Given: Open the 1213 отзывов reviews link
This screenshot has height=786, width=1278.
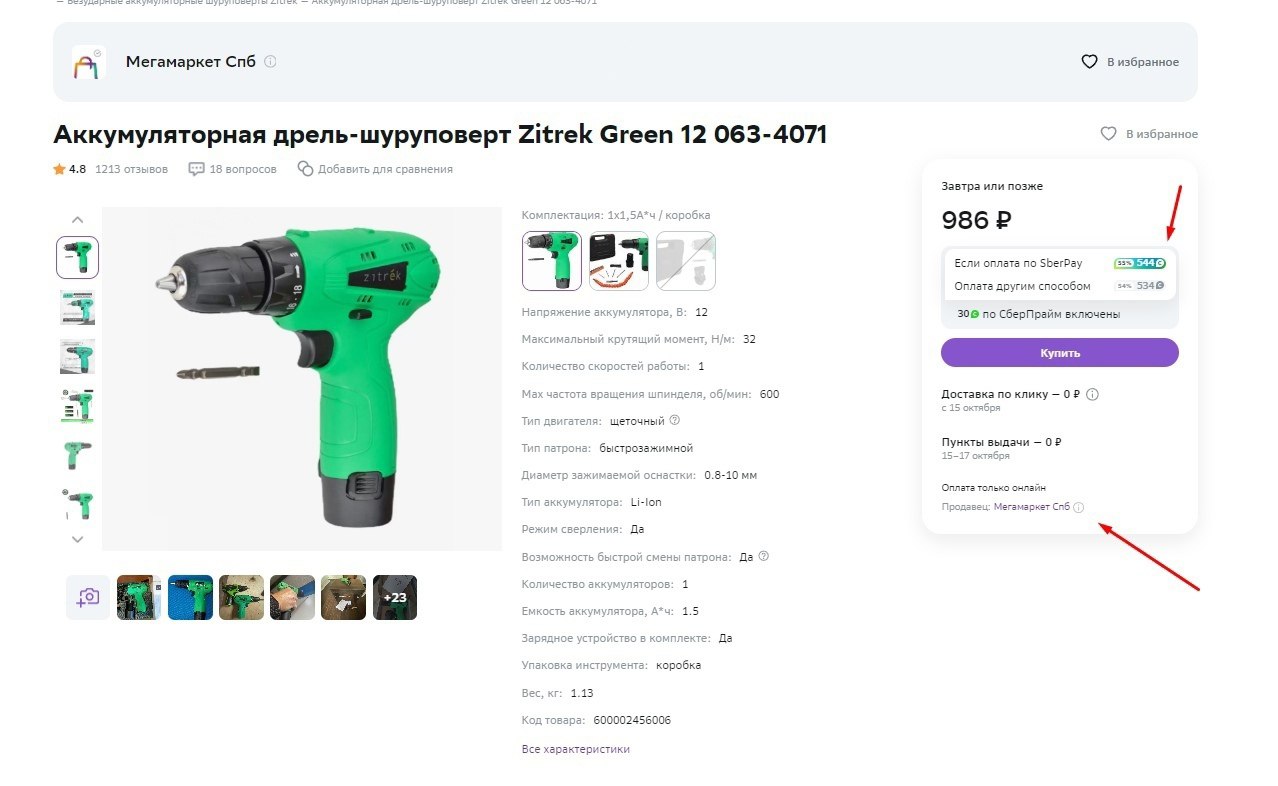Looking at the screenshot, I should (x=132, y=169).
